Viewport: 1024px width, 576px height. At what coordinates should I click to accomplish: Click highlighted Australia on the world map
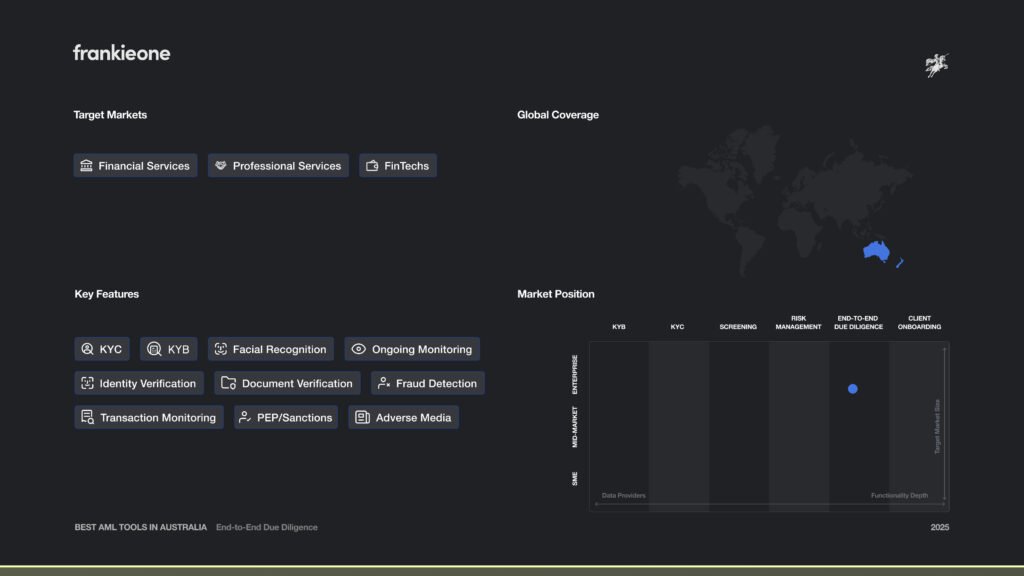[x=876, y=251]
